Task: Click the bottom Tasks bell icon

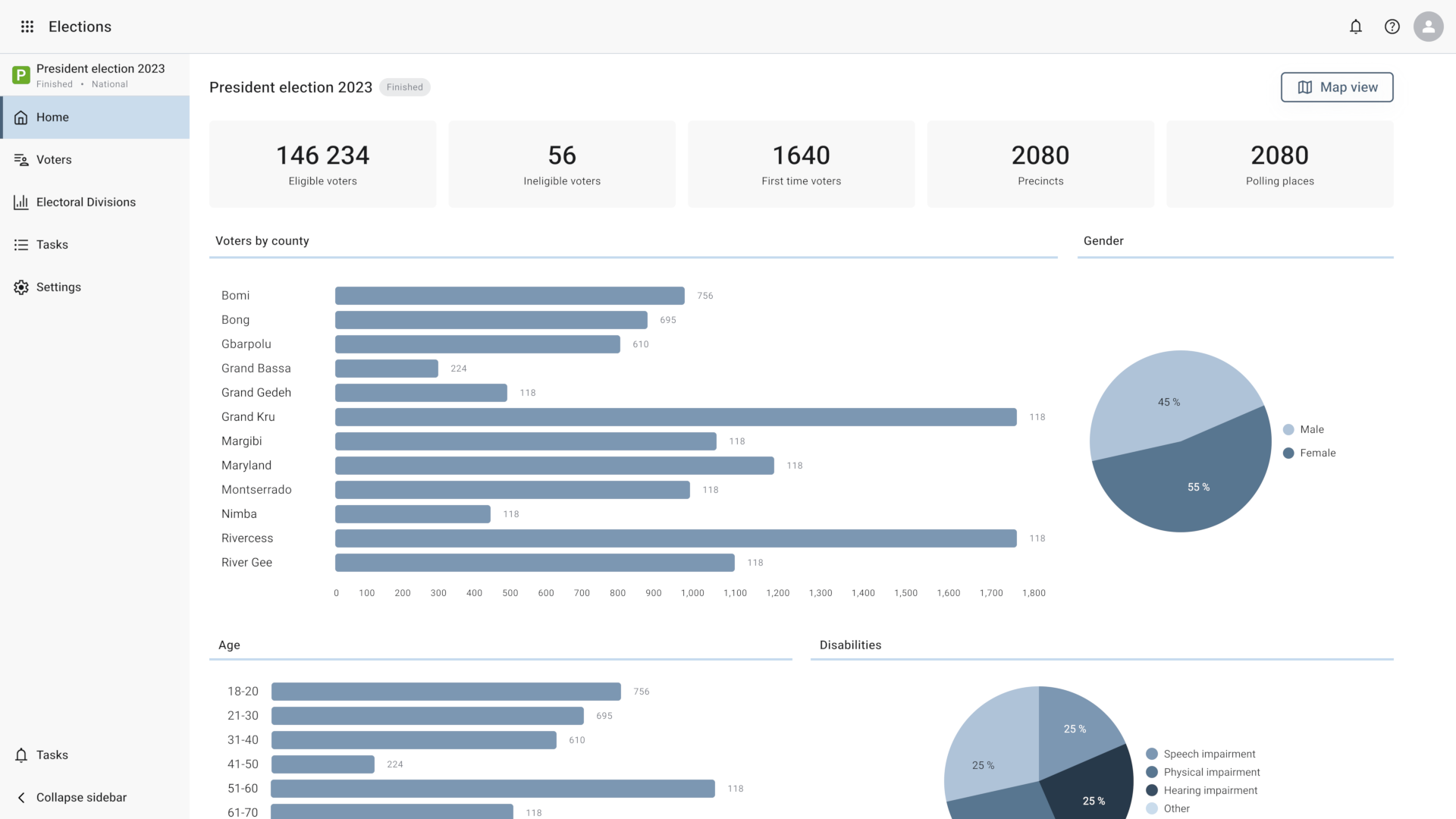Action: pyautogui.click(x=21, y=755)
